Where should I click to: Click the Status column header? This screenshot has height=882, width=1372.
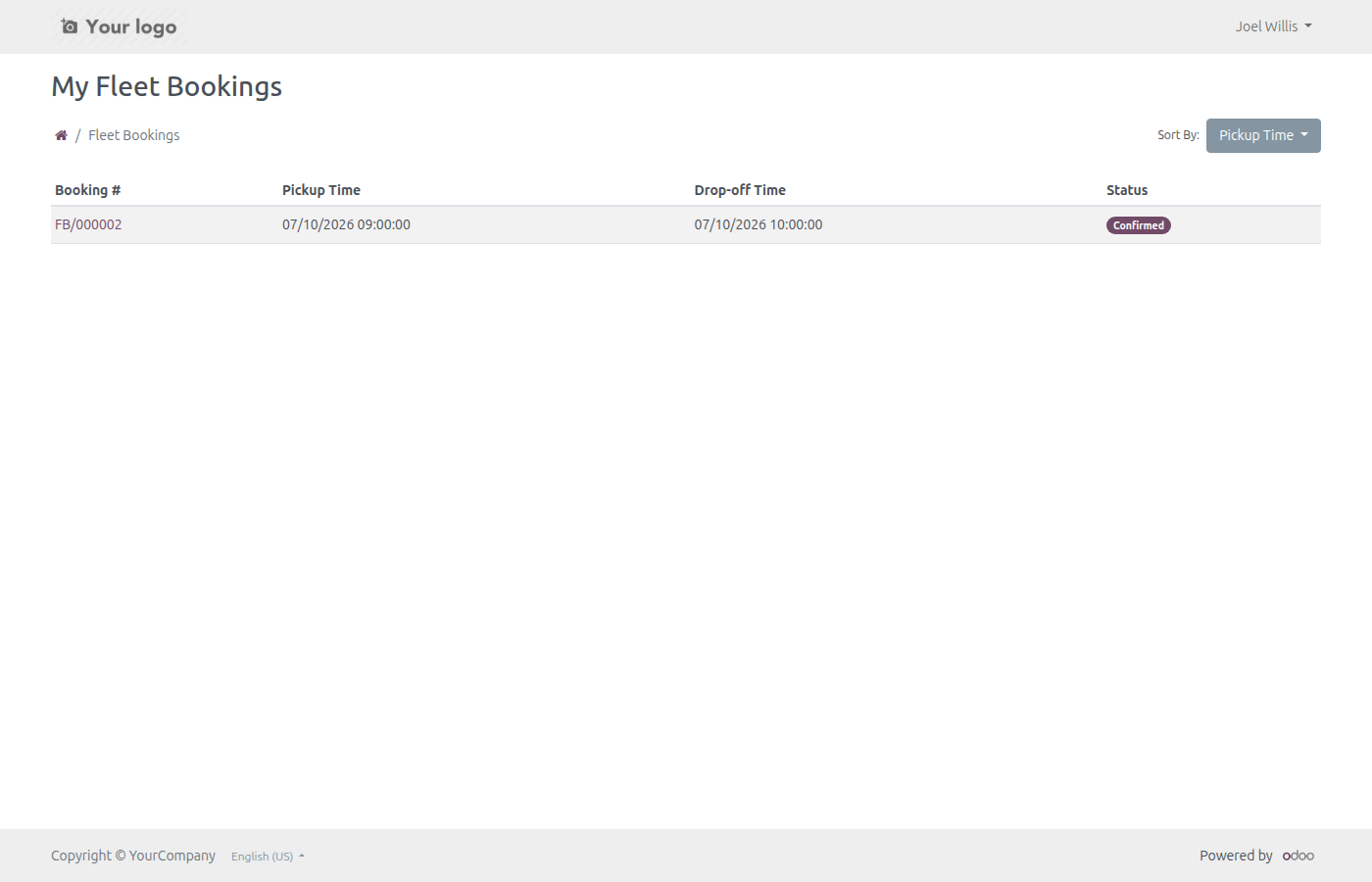coord(1127,190)
